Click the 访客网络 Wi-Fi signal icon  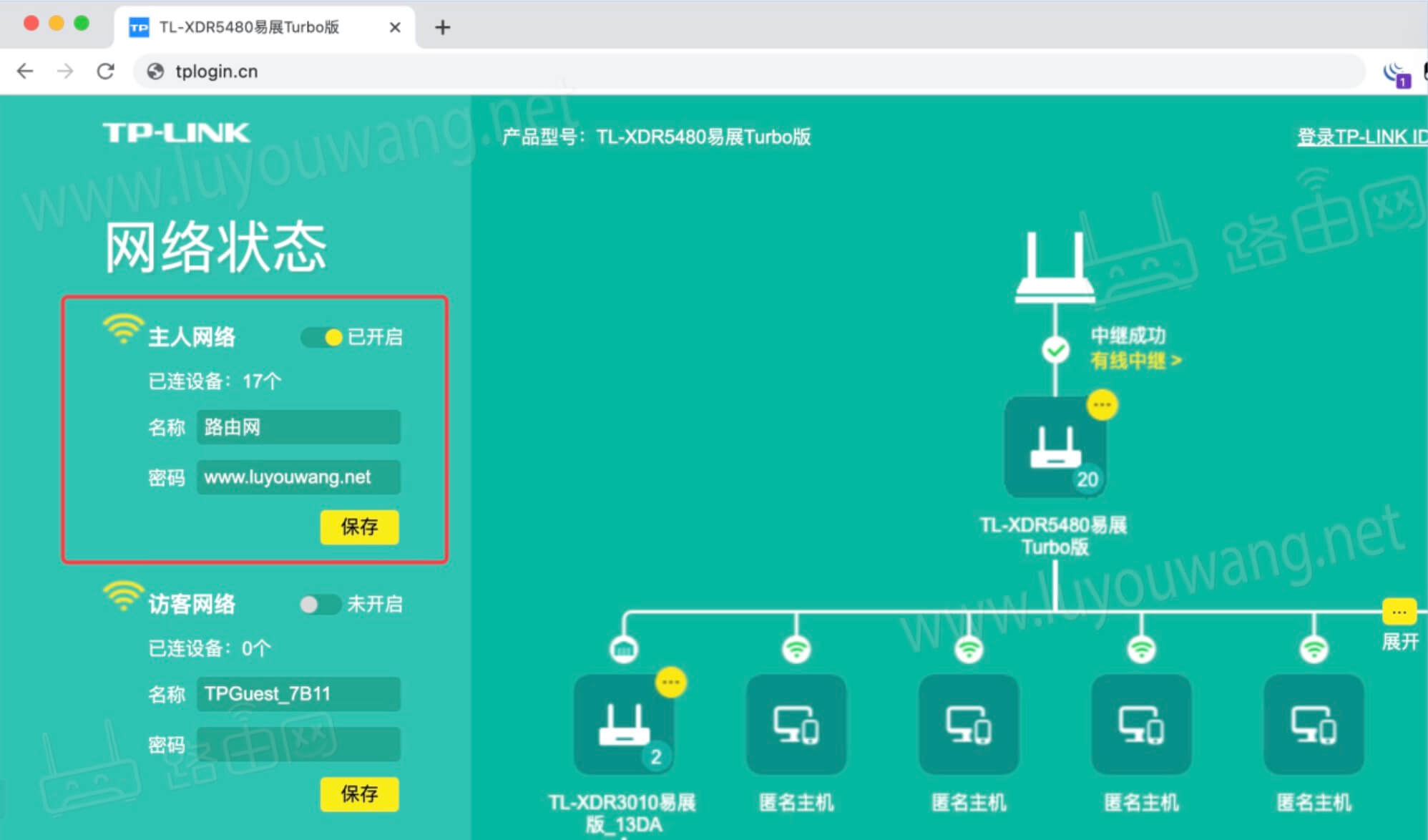point(122,598)
